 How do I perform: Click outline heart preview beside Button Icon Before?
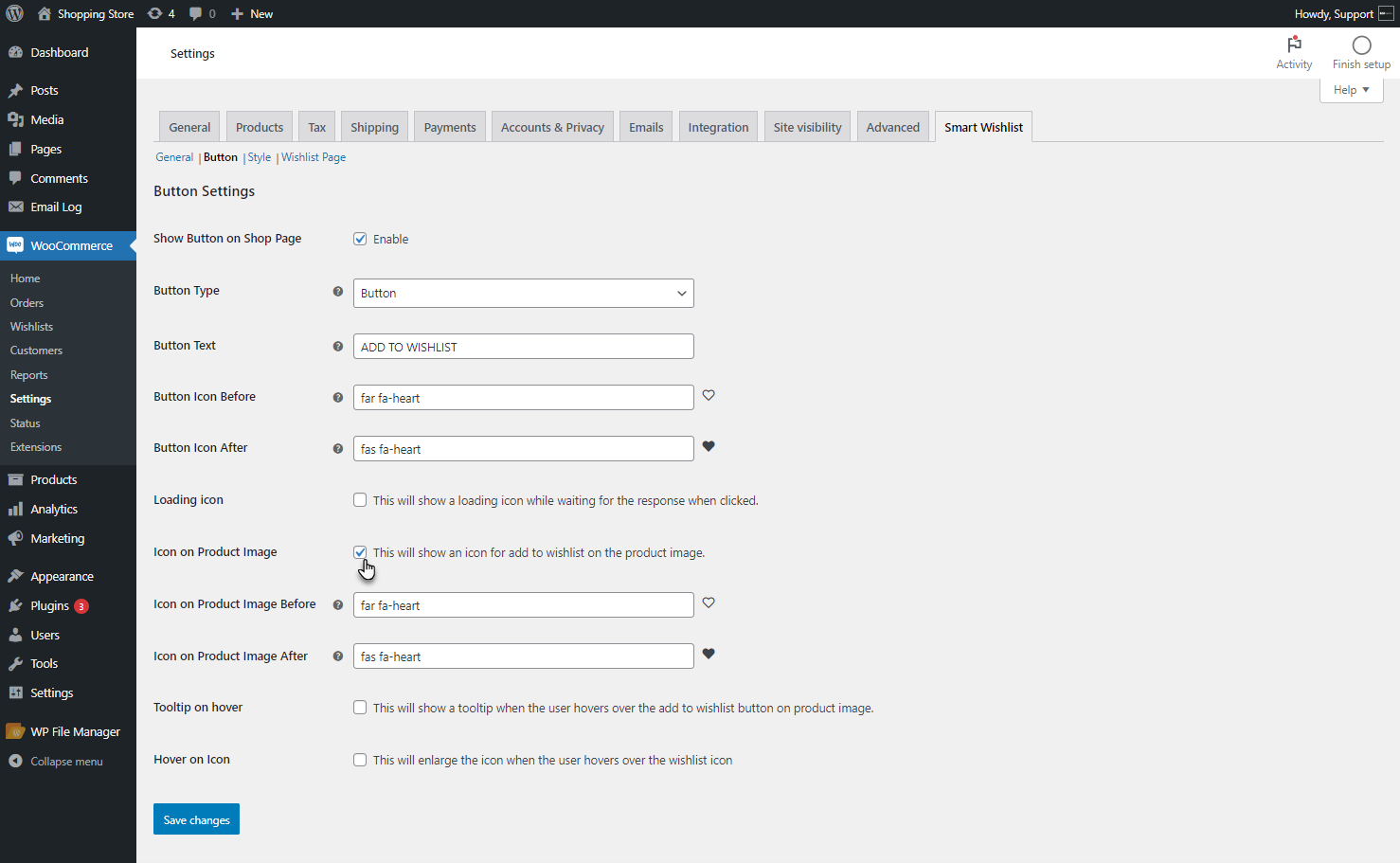709,395
